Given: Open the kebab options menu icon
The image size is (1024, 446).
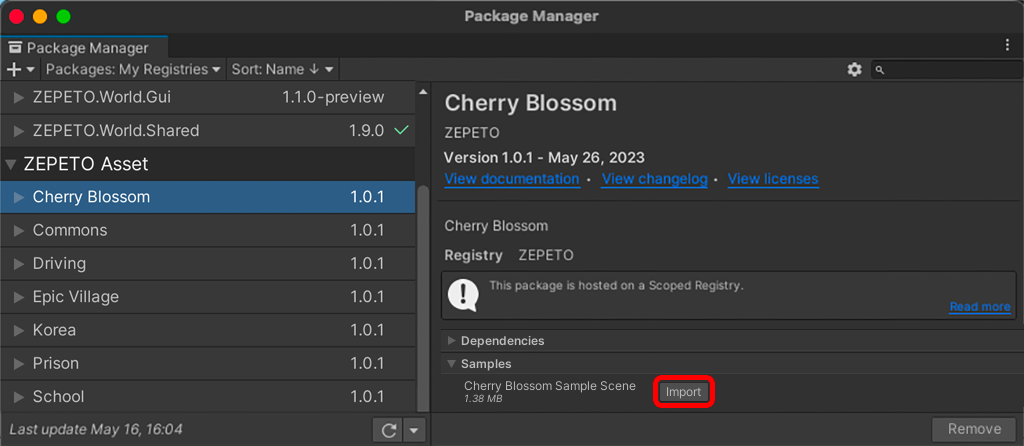Looking at the screenshot, I should (x=1007, y=45).
